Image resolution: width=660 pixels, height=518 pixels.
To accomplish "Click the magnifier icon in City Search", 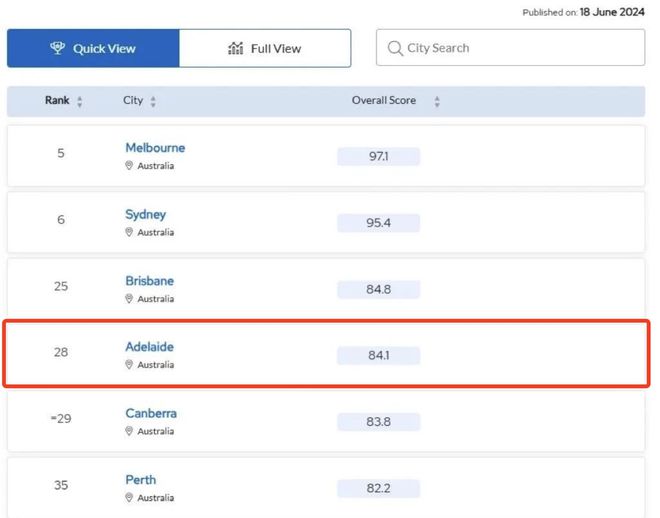I will click(395, 48).
